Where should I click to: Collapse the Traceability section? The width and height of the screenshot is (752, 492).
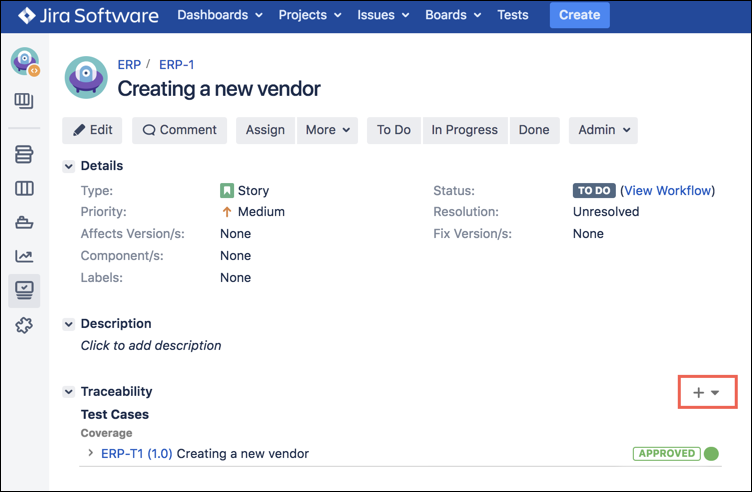(69, 392)
